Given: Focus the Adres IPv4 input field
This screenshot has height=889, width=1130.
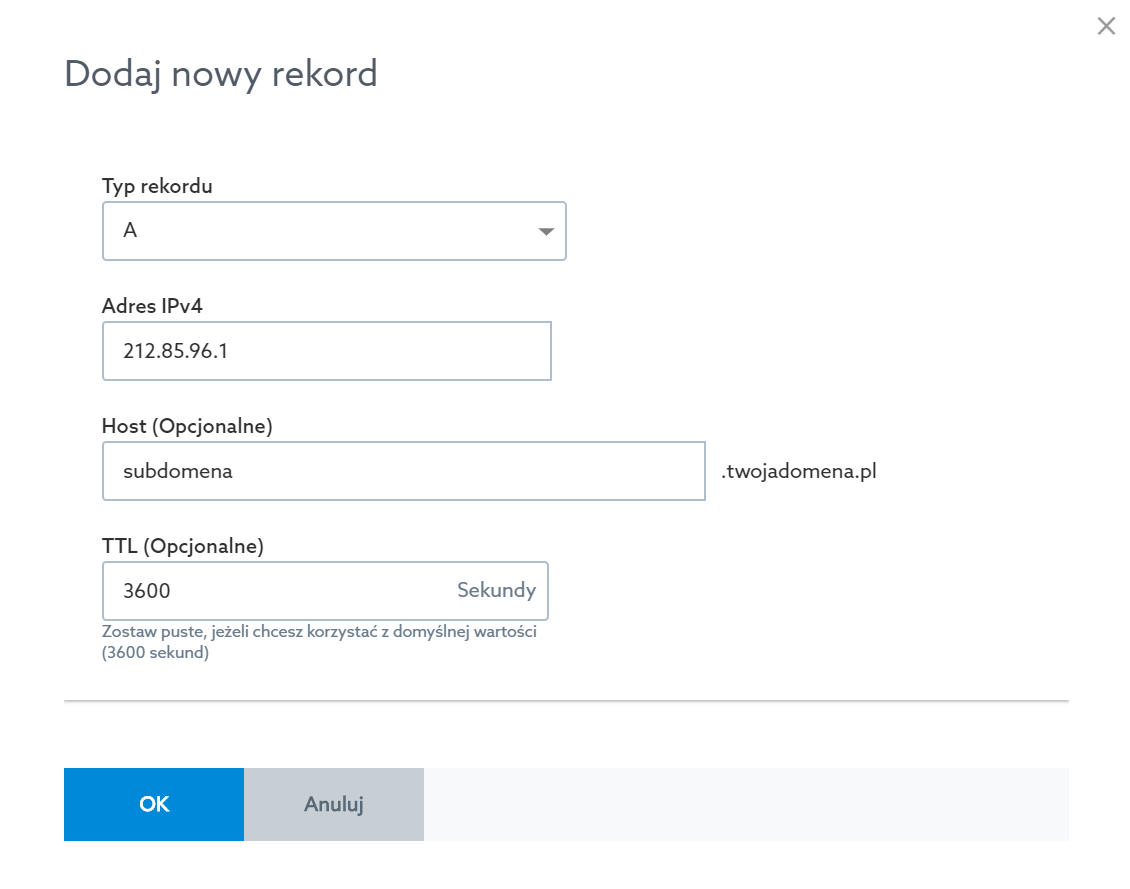Looking at the screenshot, I should (x=326, y=351).
